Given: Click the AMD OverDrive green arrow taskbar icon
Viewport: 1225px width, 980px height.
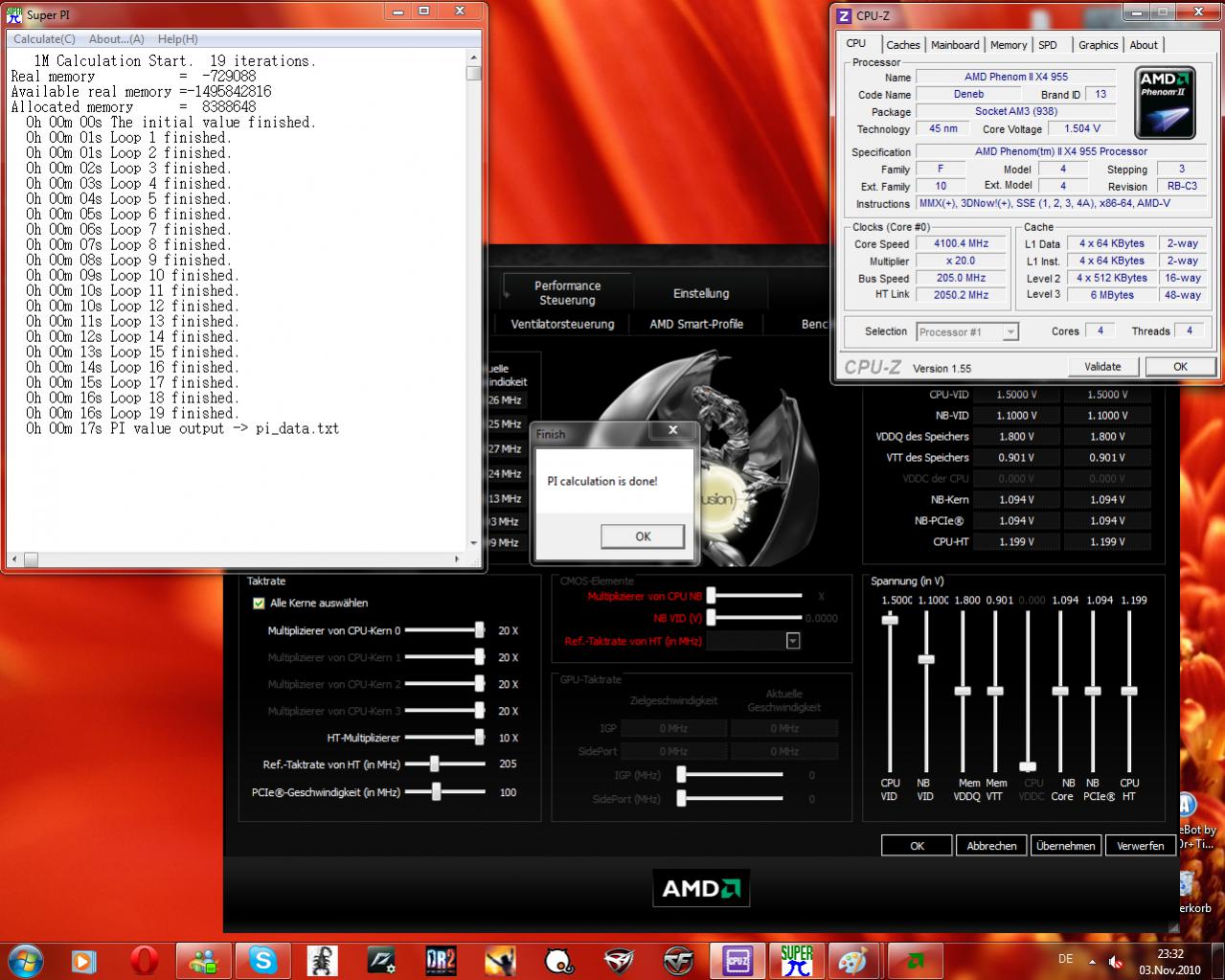Looking at the screenshot, I should [914, 960].
